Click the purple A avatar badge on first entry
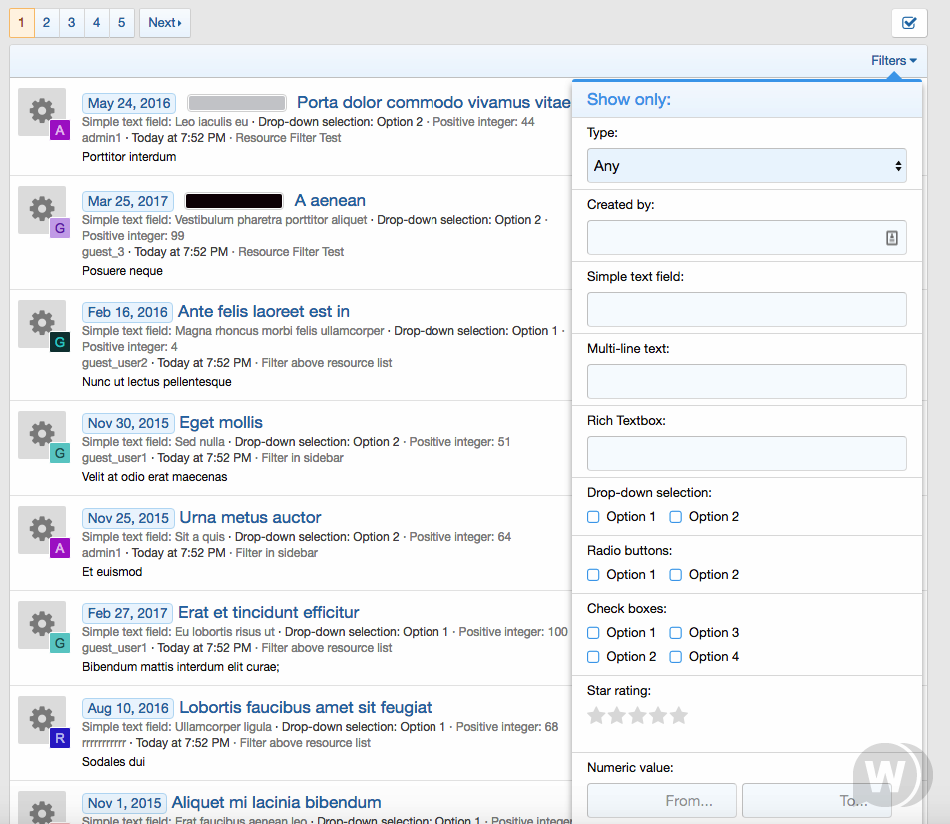The width and height of the screenshot is (950, 824). (x=59, y=131)
